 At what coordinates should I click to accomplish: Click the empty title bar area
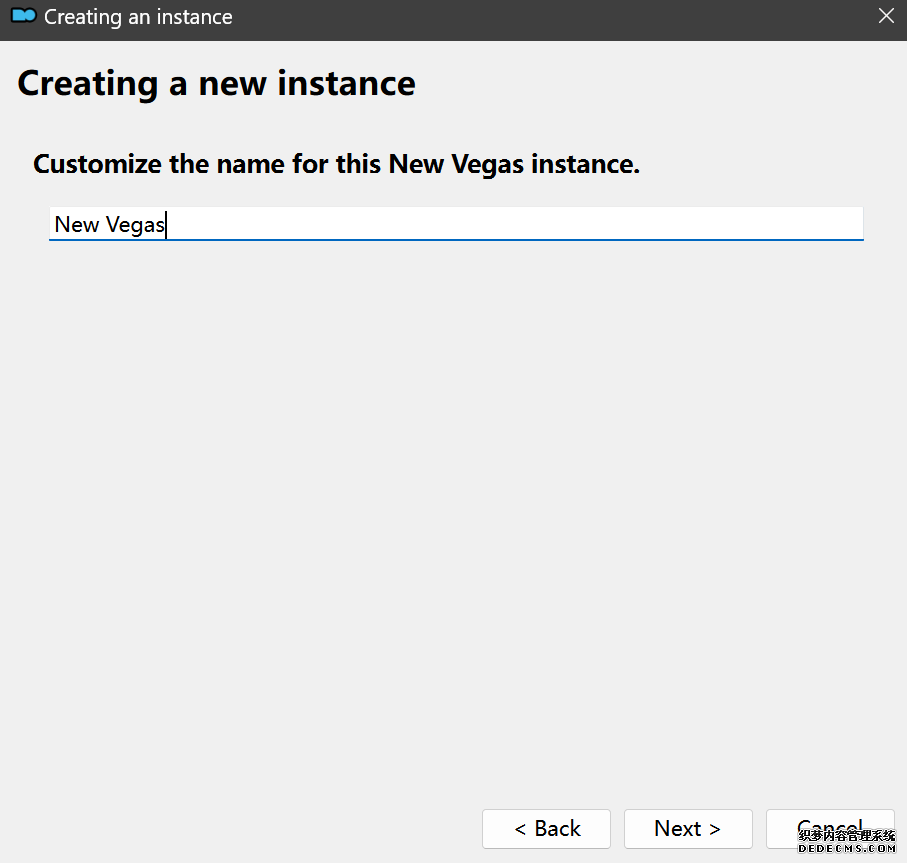coord(550,17)
